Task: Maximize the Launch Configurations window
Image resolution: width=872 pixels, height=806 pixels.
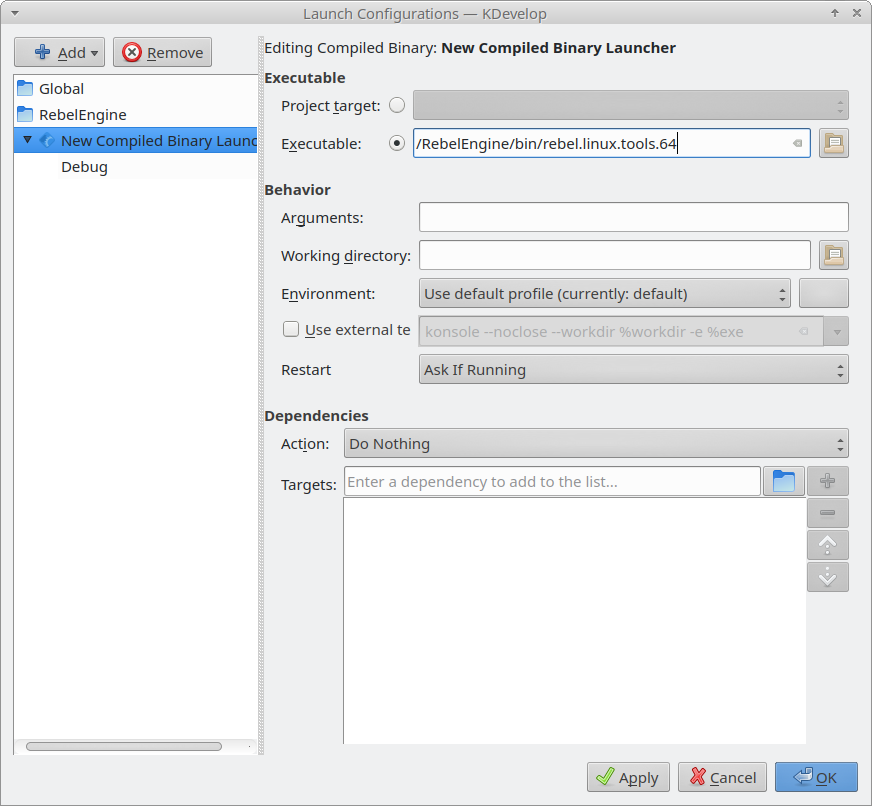Action: [x=835, y=13]
